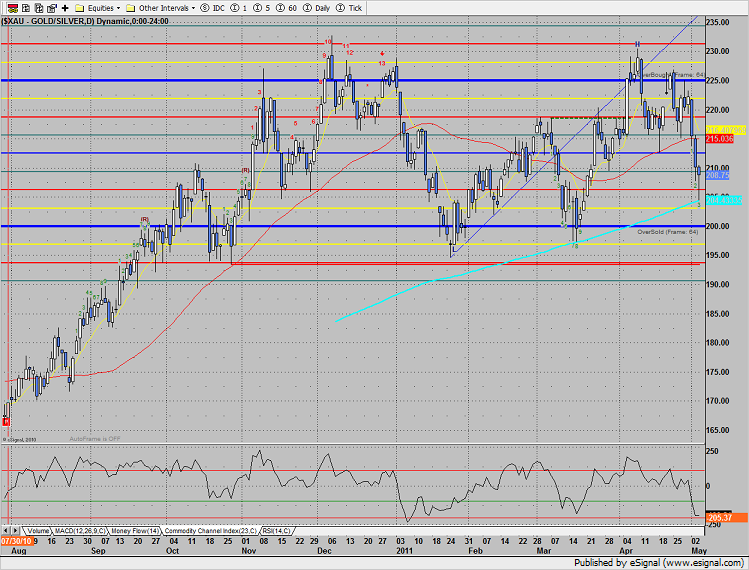749x570 pixels.
Task: Click the May month label on axis
Action: [x=699, y=550]
